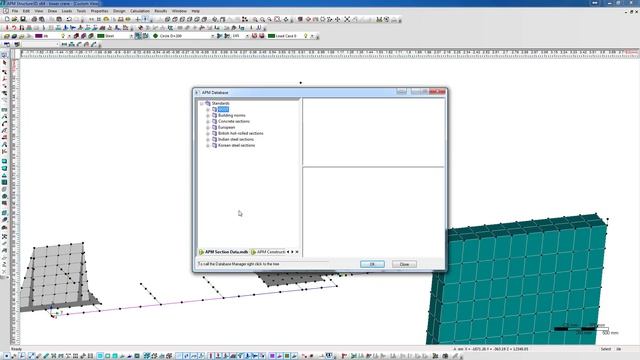The height and width of the screenshot is (360, 640).
Task: Switch to APM Section Data.mdb tab
Action: tap(223, 252)
